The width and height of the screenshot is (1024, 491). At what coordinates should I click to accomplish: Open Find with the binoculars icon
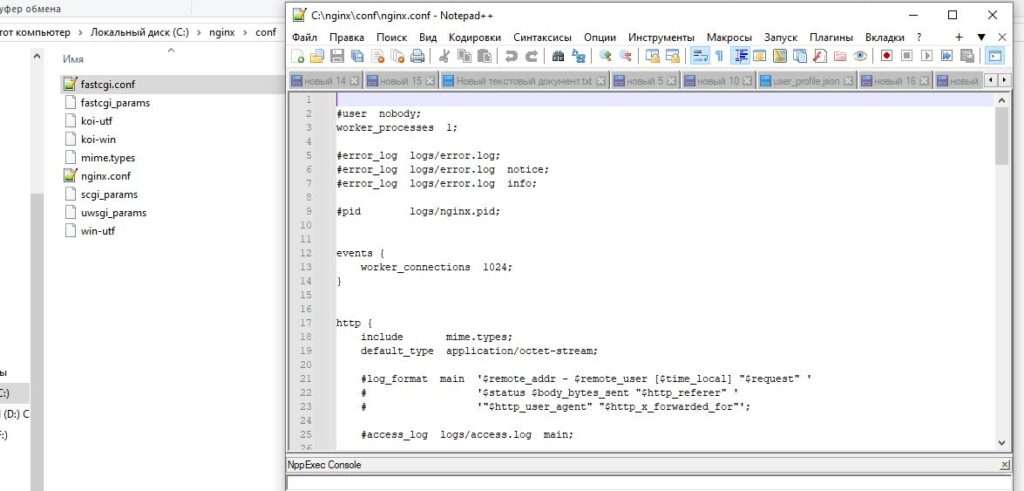click(x=558, y=56)
